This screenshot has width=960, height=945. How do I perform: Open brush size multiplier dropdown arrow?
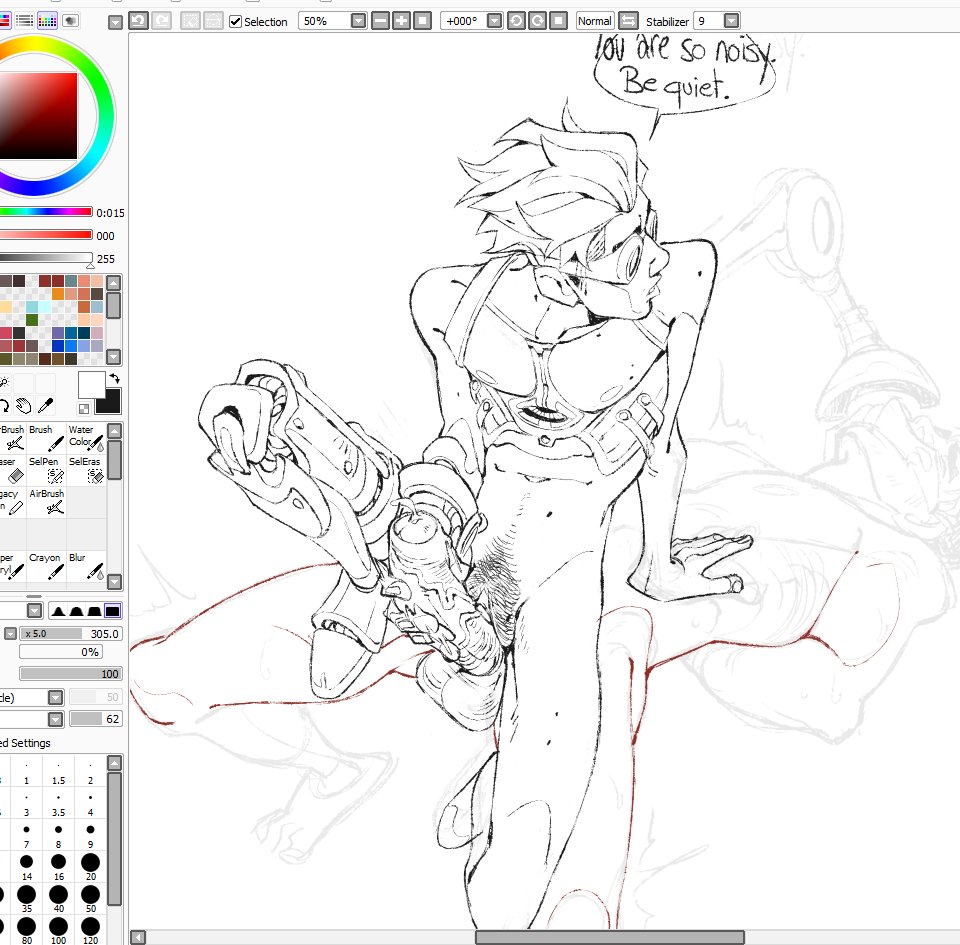coord(10,633)
